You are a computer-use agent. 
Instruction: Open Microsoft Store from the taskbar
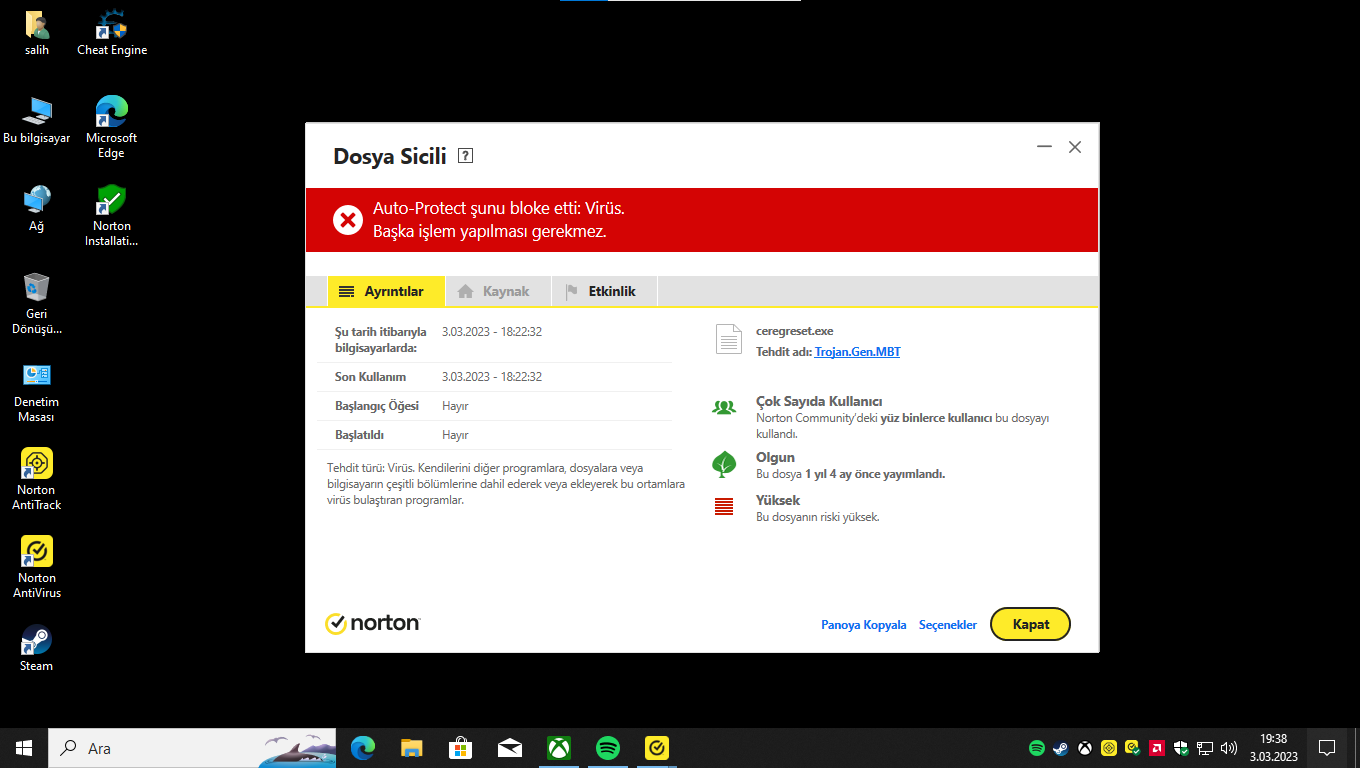(x=461, y=748)
